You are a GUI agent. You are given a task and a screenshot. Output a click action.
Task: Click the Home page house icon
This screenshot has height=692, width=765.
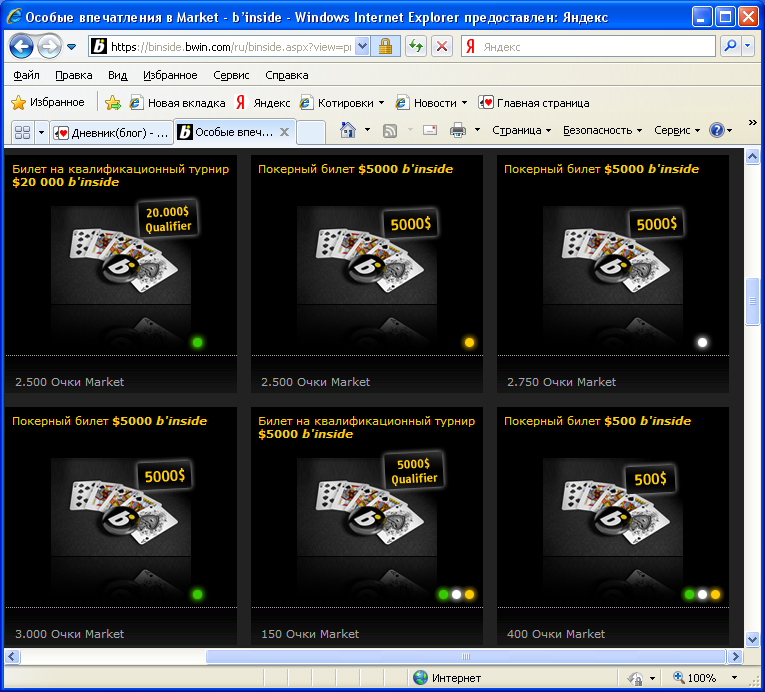347,130
